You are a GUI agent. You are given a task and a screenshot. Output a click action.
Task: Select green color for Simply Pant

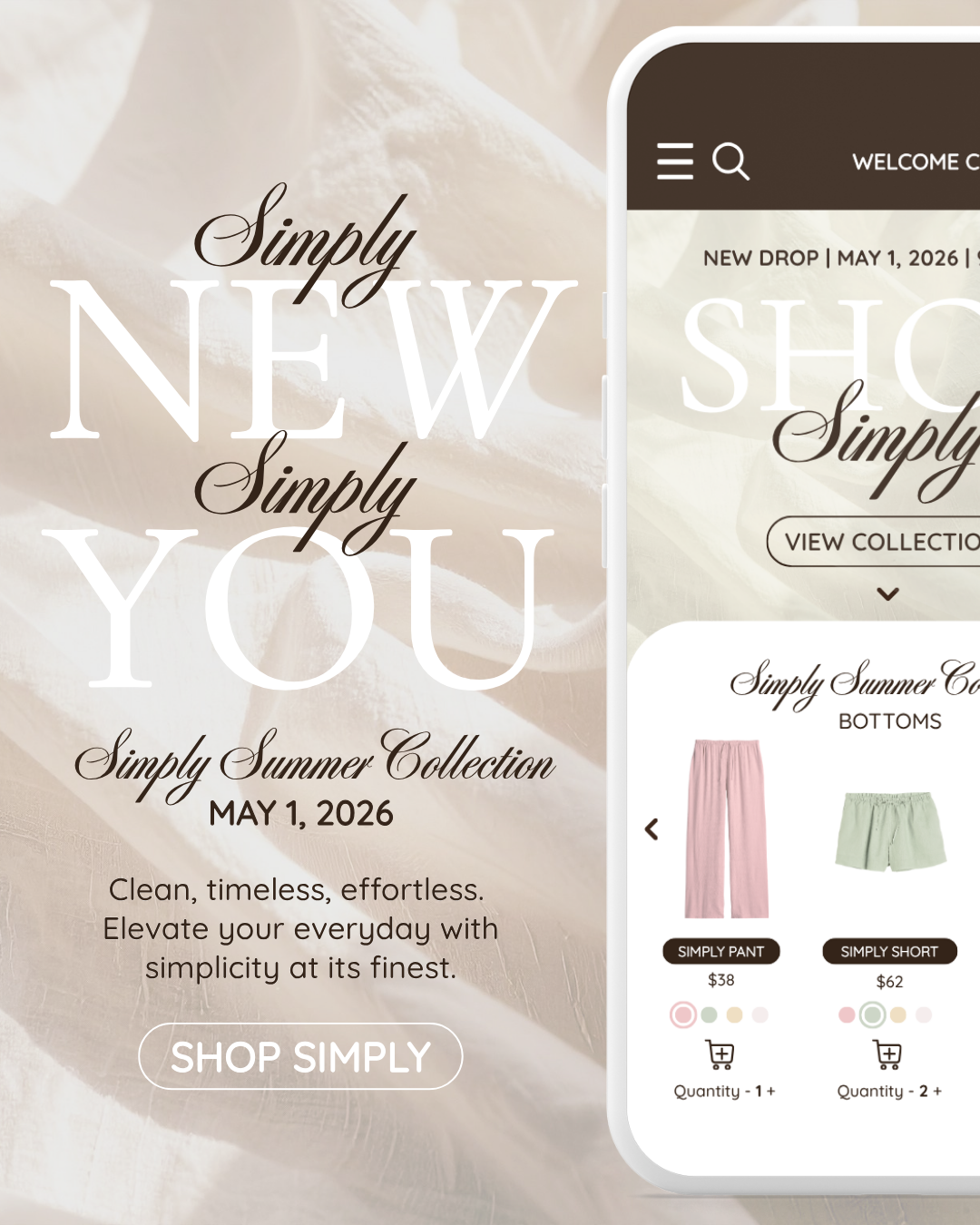tap(710, 1014)
